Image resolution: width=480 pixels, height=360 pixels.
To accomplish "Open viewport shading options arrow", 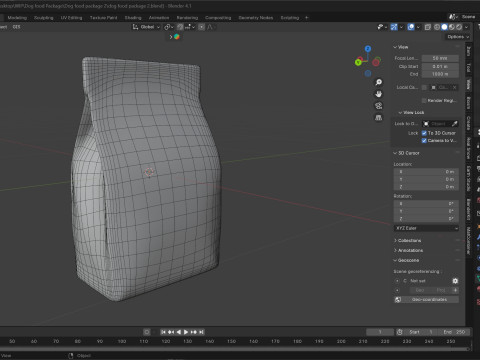I will [x=467, y=27].
